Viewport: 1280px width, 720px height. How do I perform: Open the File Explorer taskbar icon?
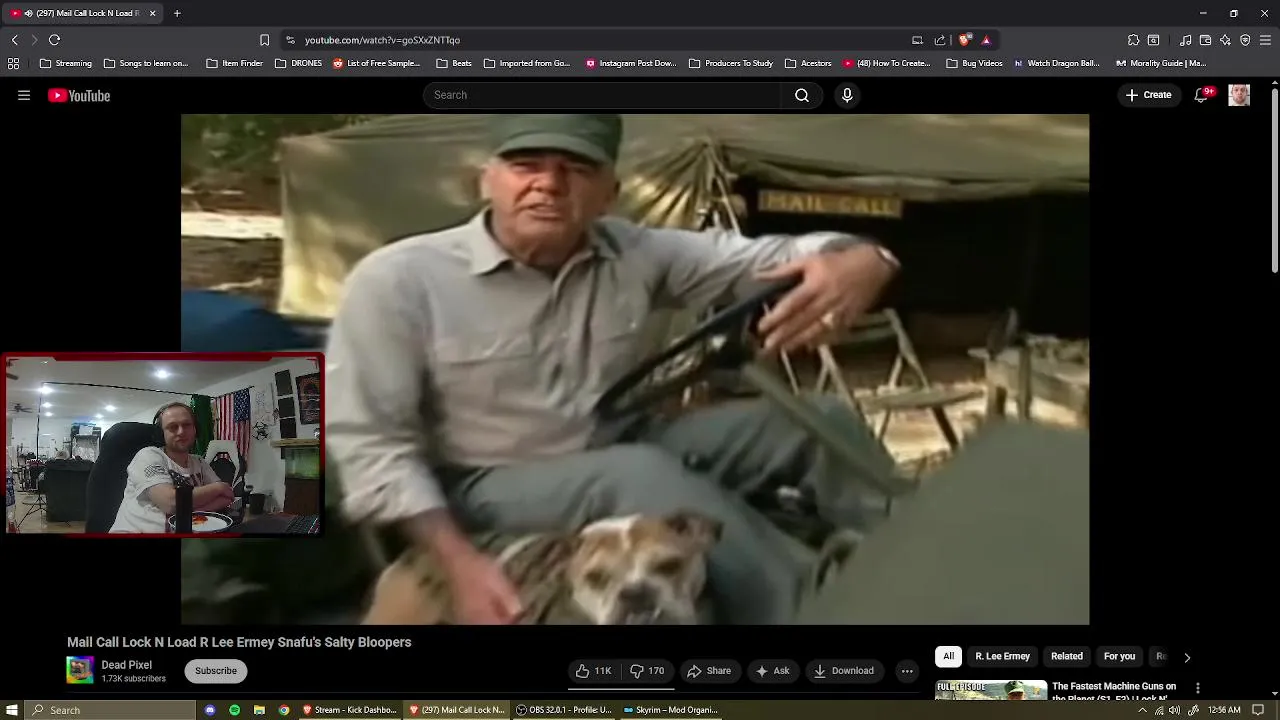pyautogui.click(x=259, y=710)
